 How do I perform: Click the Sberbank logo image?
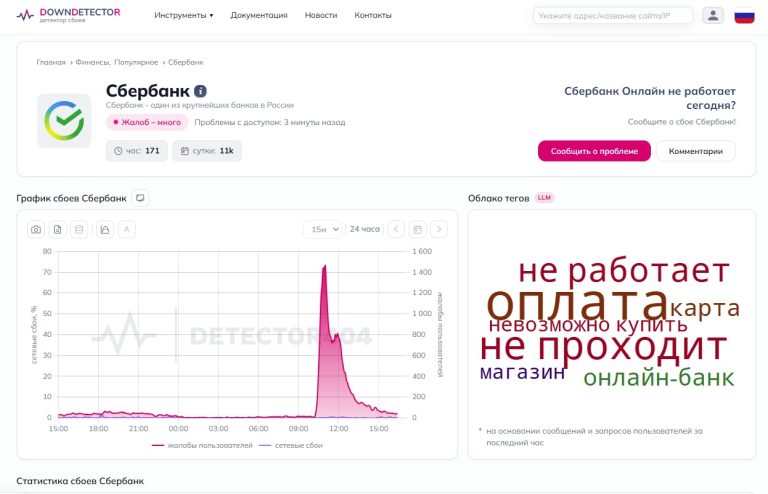pos(64,120)
